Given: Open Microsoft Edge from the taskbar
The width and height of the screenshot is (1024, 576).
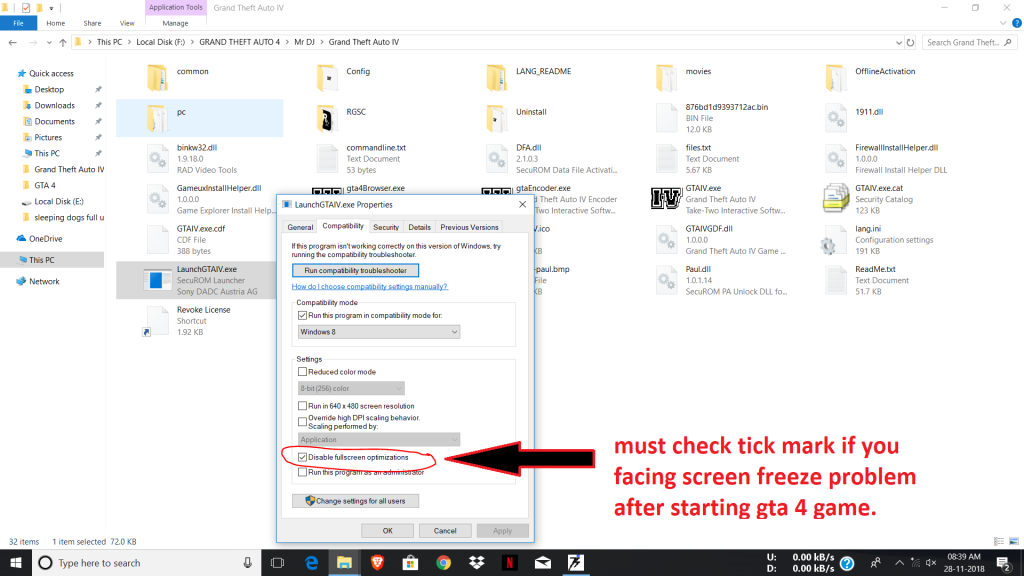Looking at the screenshot, I should [x=312, y=563].
